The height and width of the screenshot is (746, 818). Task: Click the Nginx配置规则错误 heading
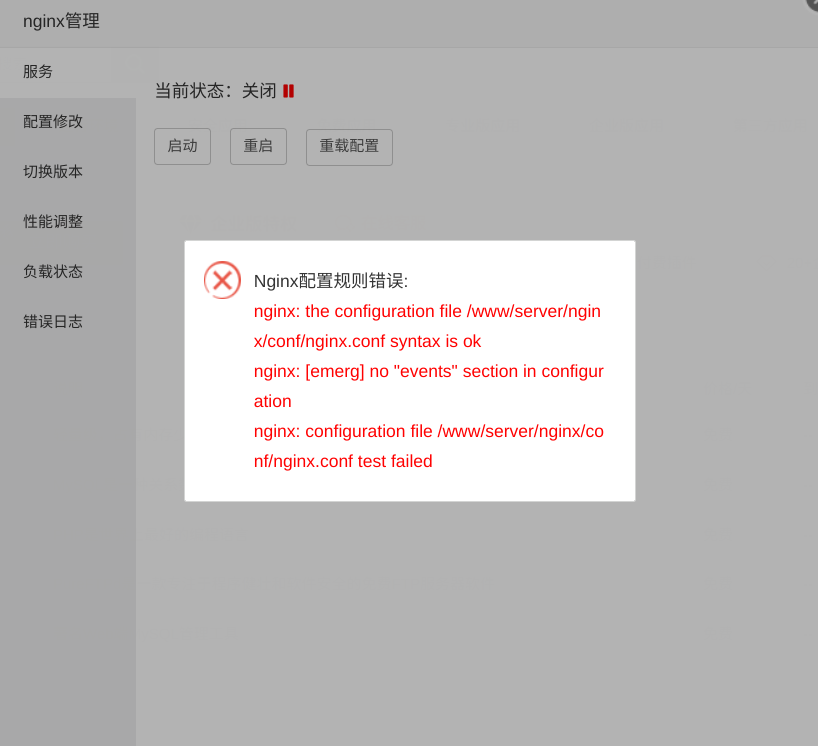[331, 281]
